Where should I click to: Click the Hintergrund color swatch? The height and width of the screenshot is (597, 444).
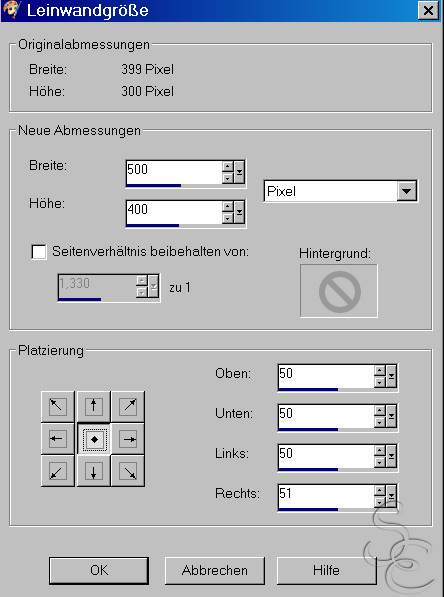click(x=339, y=291)
